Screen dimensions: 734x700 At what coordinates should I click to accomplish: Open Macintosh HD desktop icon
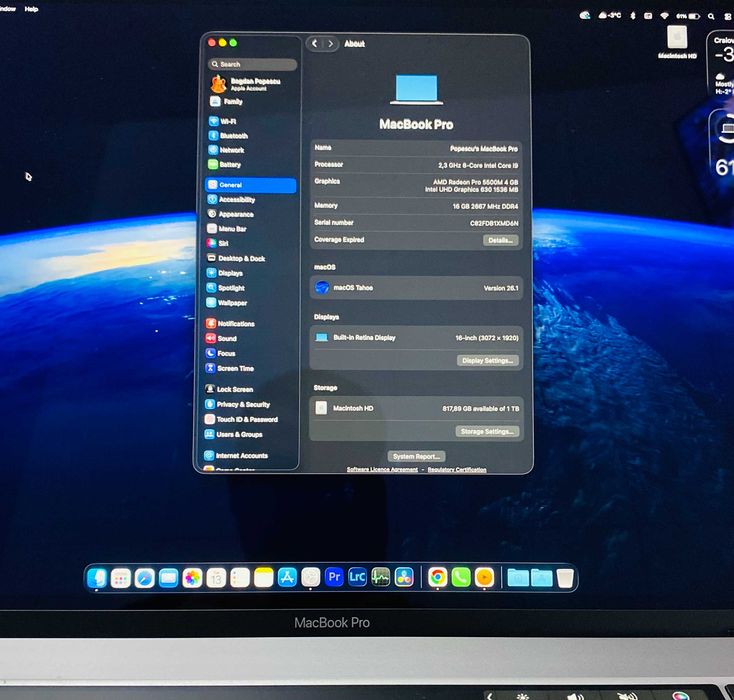click(x=677, y=42)
